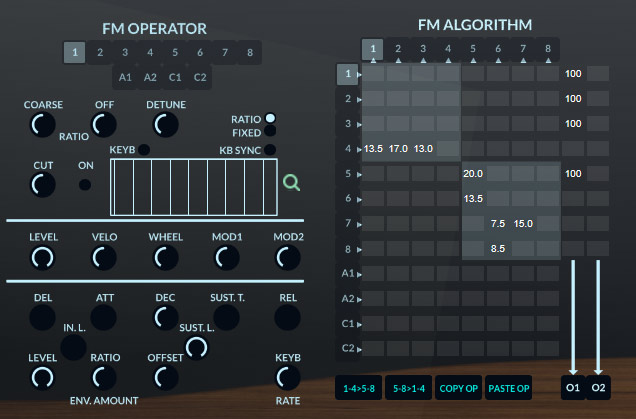Viewport: 636px width, 419px height.
Task: Expand row 5 arrow in algorithm matrix
Action: pos(347,173)
